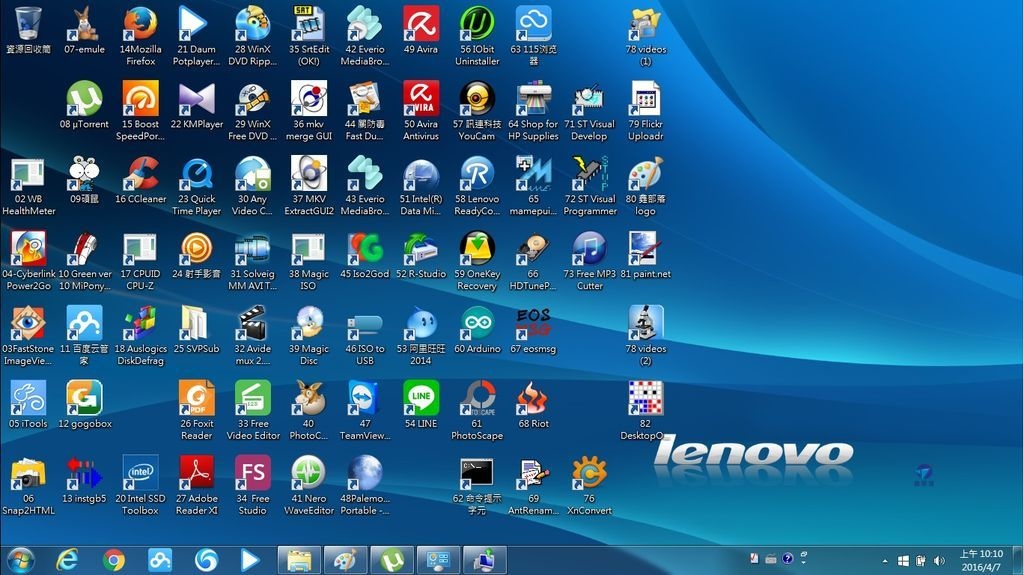The height and width of the screenshot is (575, 1024).
Task: Open 80 logo paint palette icon
Action: (x=645, y=174)
